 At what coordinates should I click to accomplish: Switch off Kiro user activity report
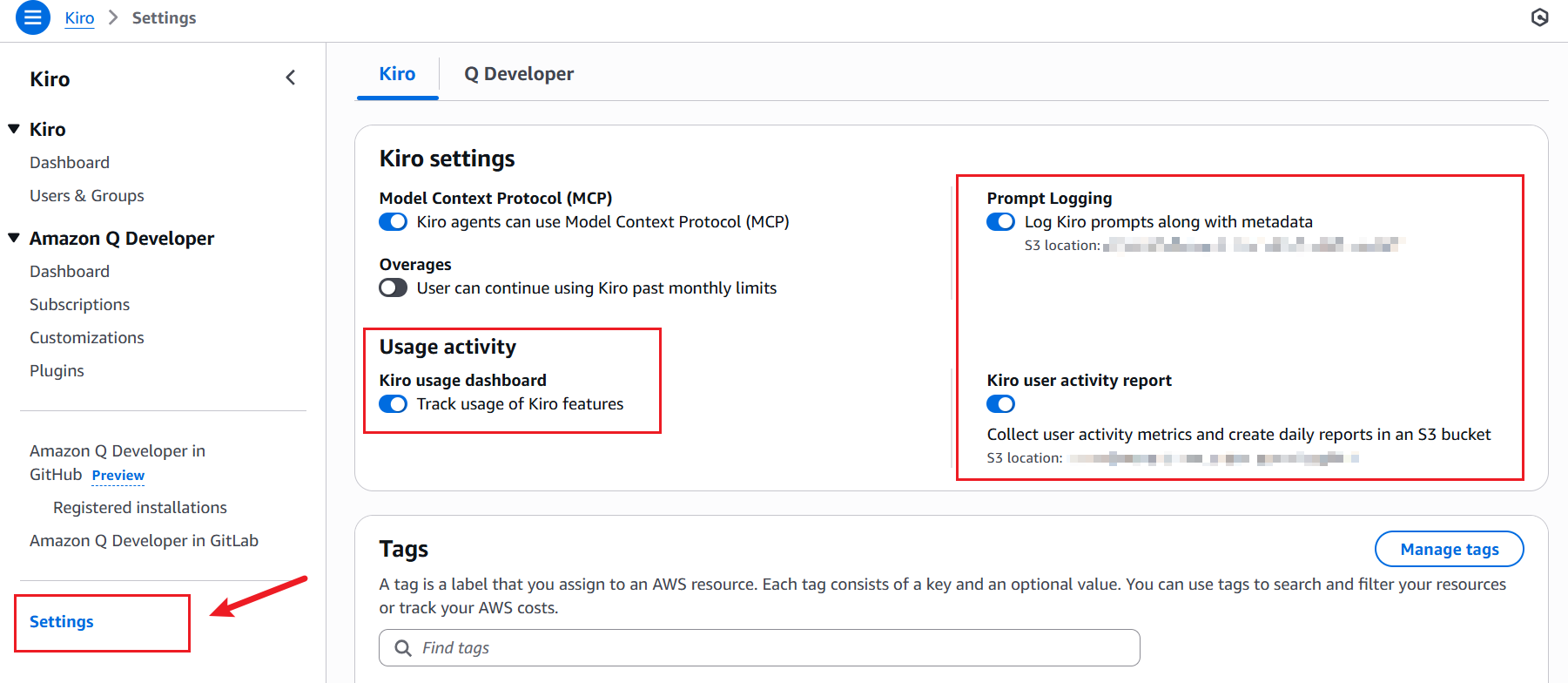[x=1000, y=404]
